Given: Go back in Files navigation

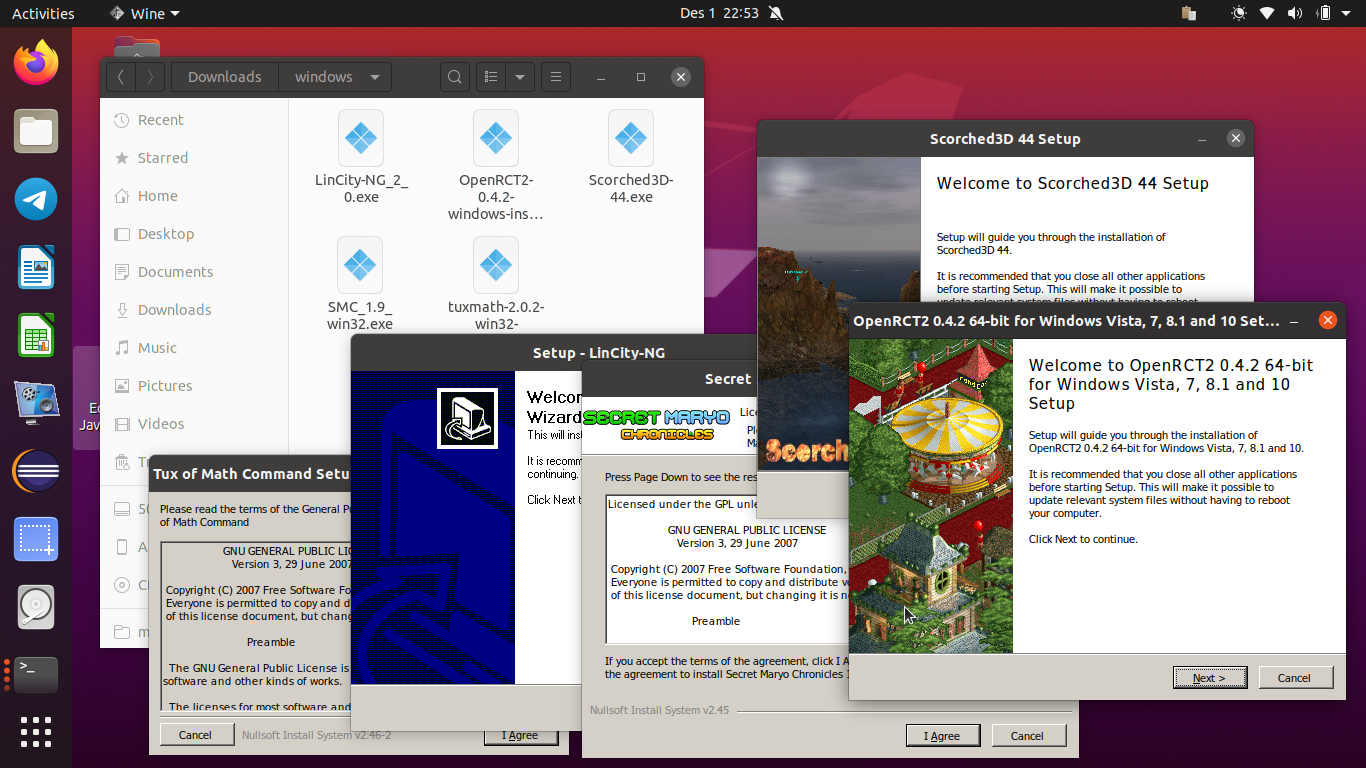Looking at the screenshot, I should 120,77.
